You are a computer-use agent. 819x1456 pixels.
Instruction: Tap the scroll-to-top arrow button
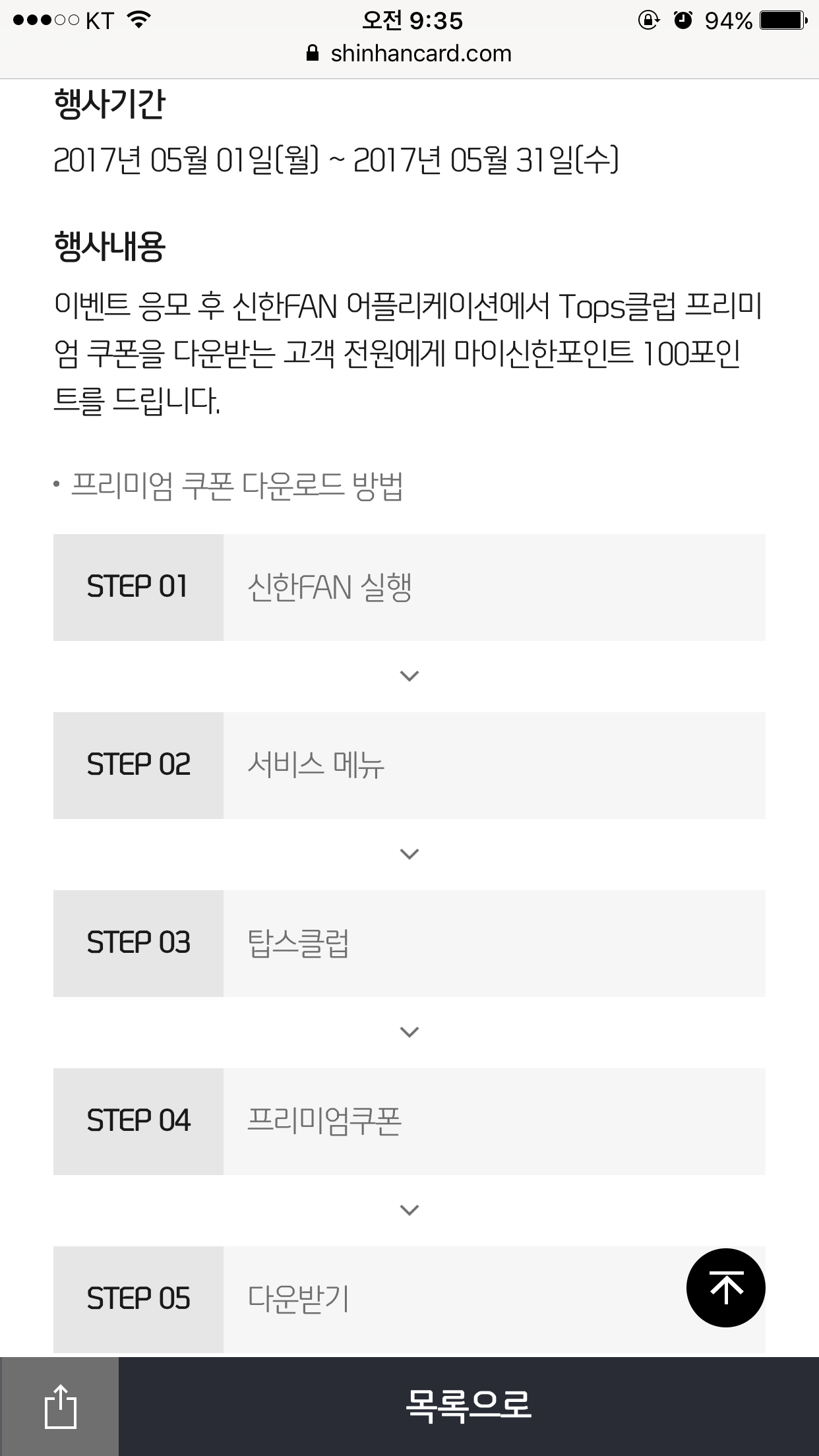(725, 1287)
